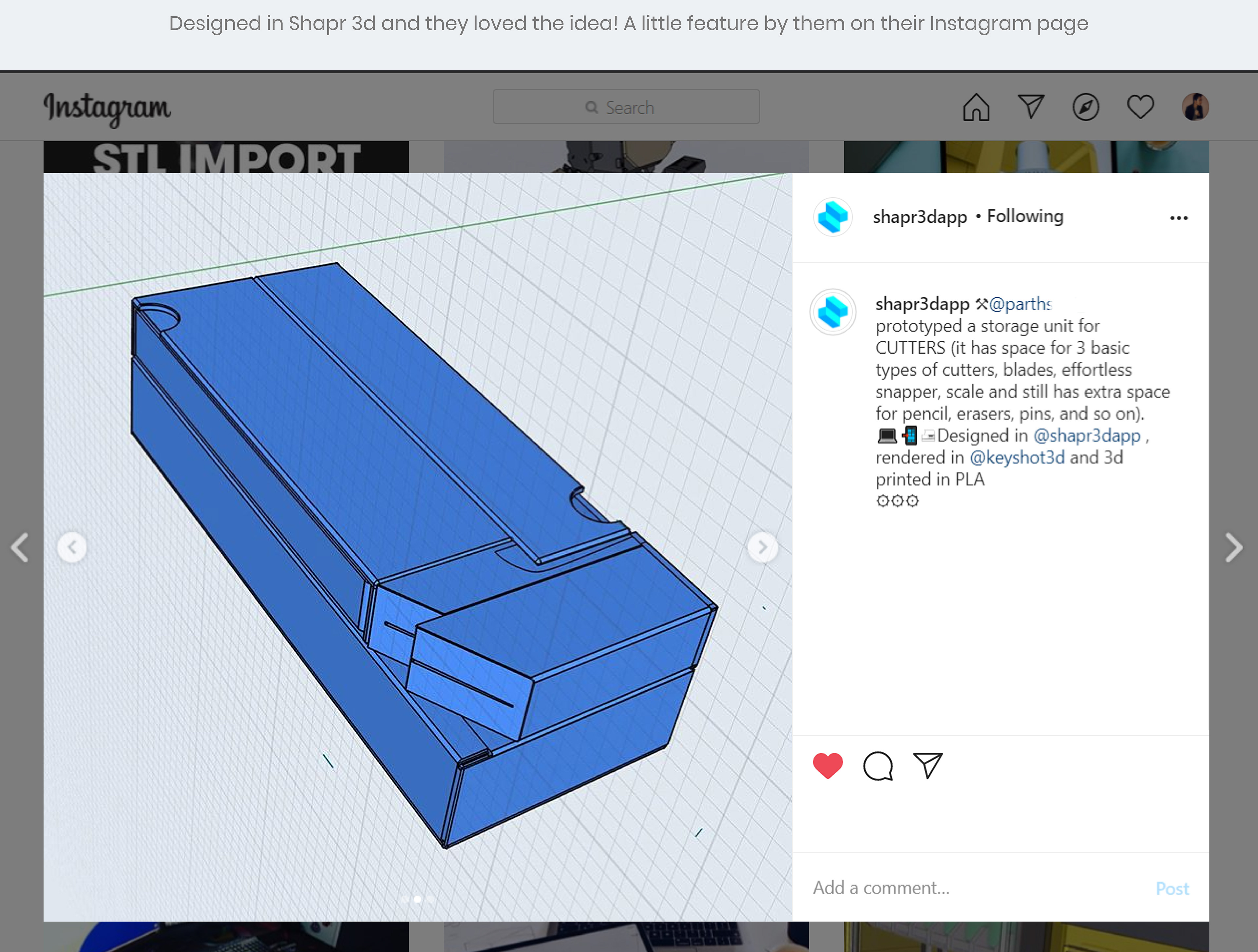1258x952 pixels.
Task: Click the Search input field
Action: pyautogui.click(x=626, y=107)
